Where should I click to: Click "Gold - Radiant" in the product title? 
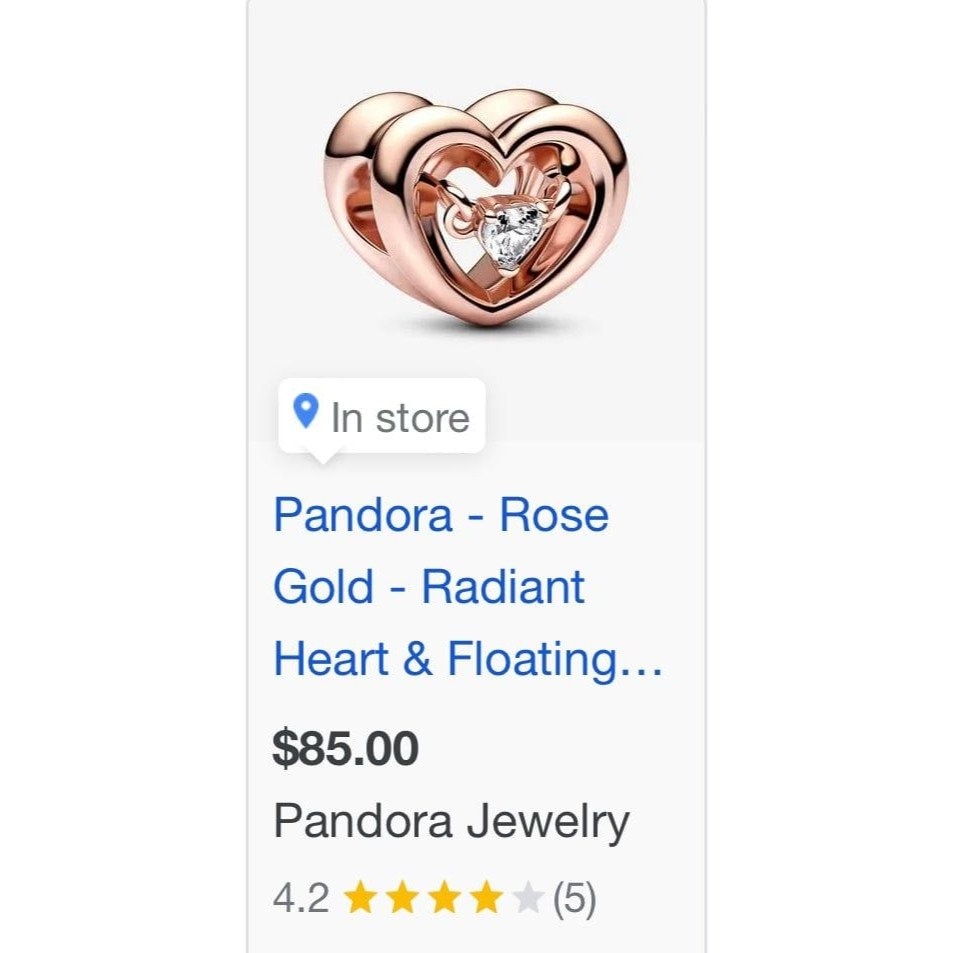coord(429,586)
